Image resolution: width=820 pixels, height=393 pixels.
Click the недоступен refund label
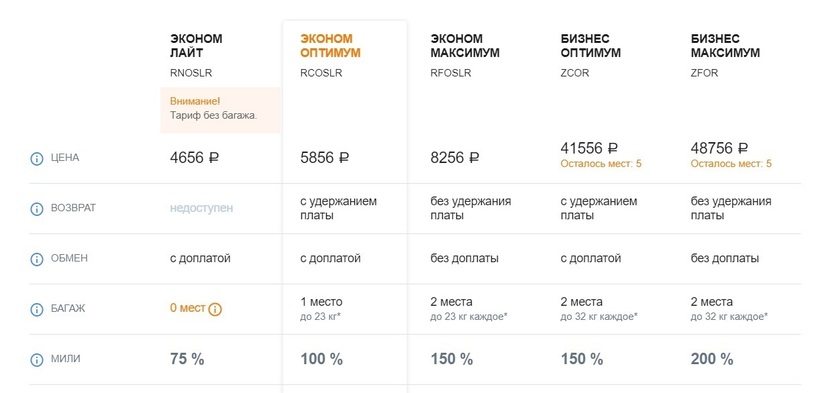point(201,208)
